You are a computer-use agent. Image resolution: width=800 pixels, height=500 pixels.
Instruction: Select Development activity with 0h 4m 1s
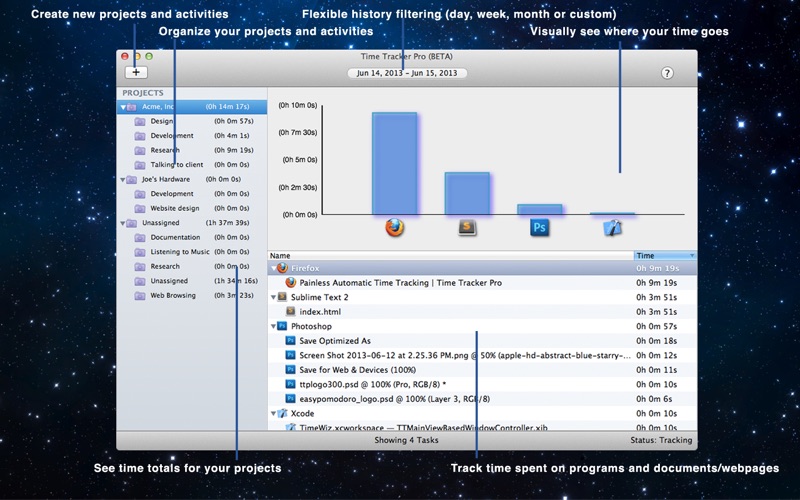[192, 136]
